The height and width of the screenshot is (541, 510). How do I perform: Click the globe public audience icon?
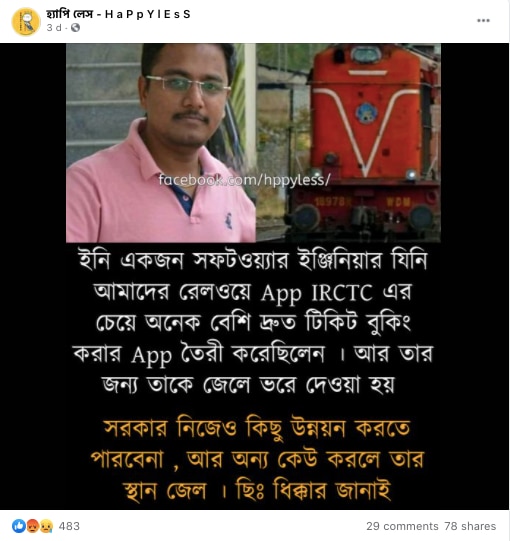point(75,28)
